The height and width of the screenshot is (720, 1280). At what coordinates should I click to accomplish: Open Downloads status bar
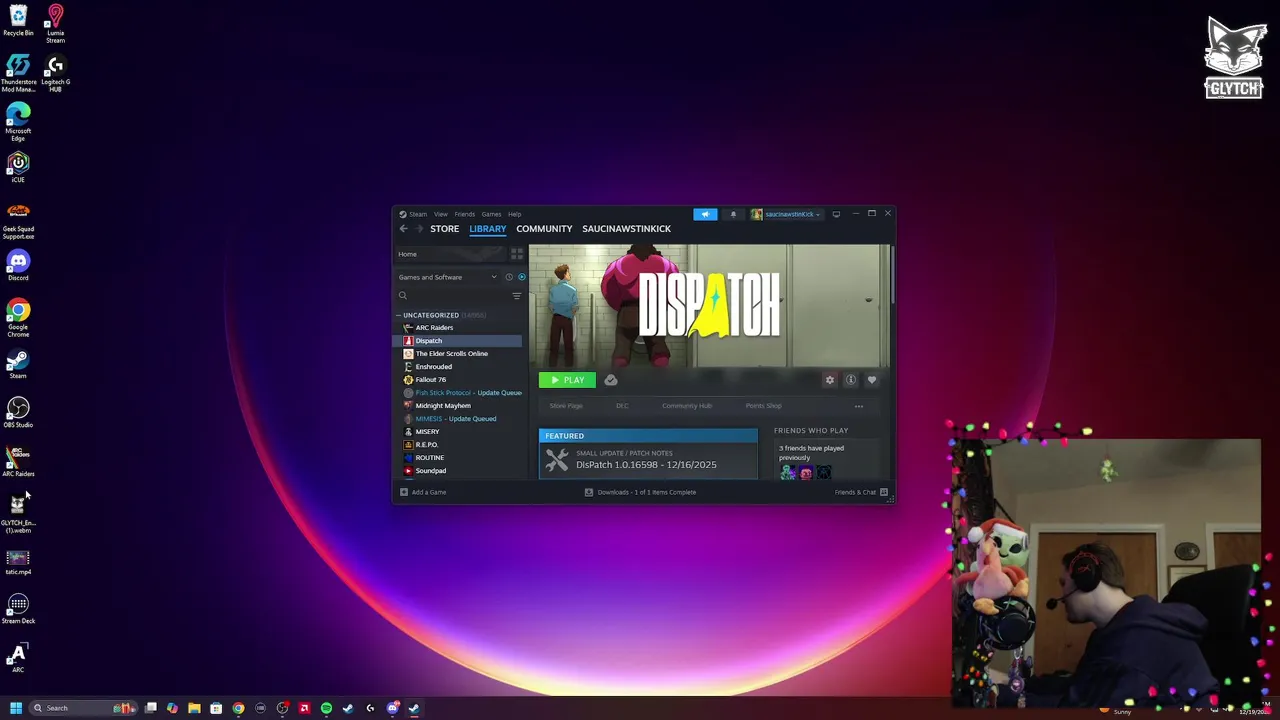[x=640, y=492]
